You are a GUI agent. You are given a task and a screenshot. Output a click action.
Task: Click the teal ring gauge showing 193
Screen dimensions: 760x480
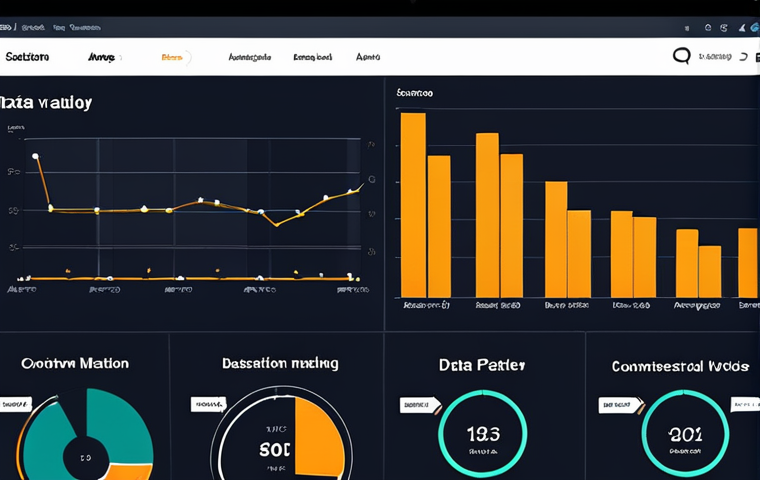click(483, 433)
